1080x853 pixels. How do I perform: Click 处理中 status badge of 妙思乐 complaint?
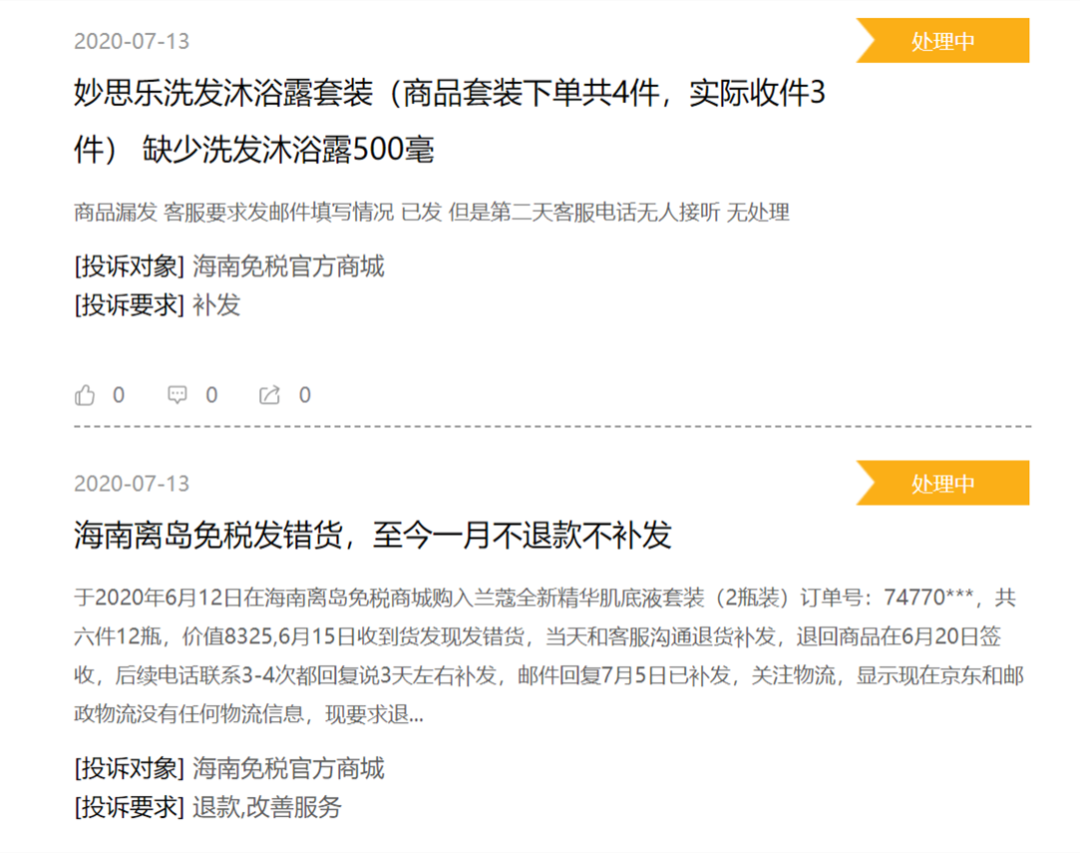942,41
